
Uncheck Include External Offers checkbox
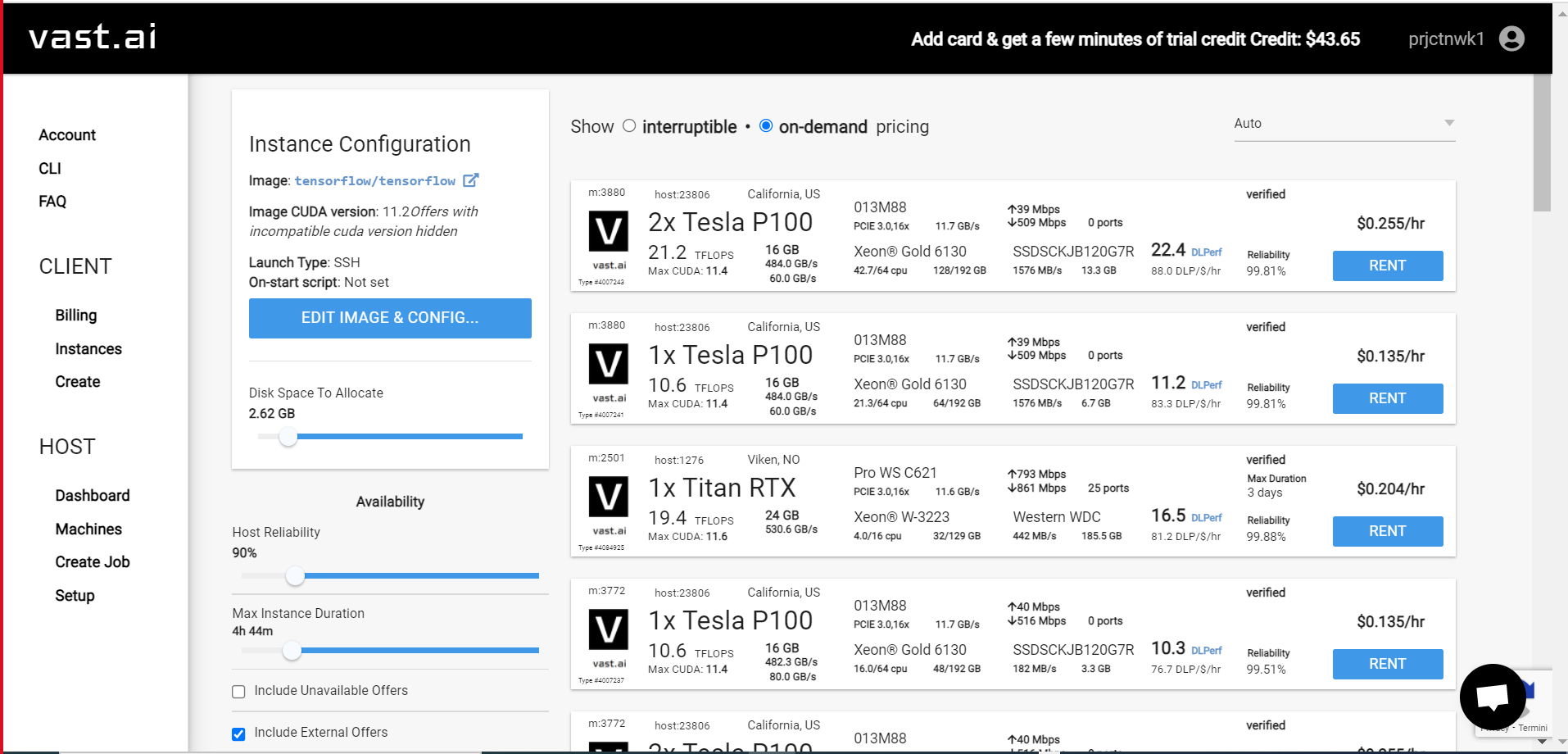pyautogui.click(x=238, y=734)
